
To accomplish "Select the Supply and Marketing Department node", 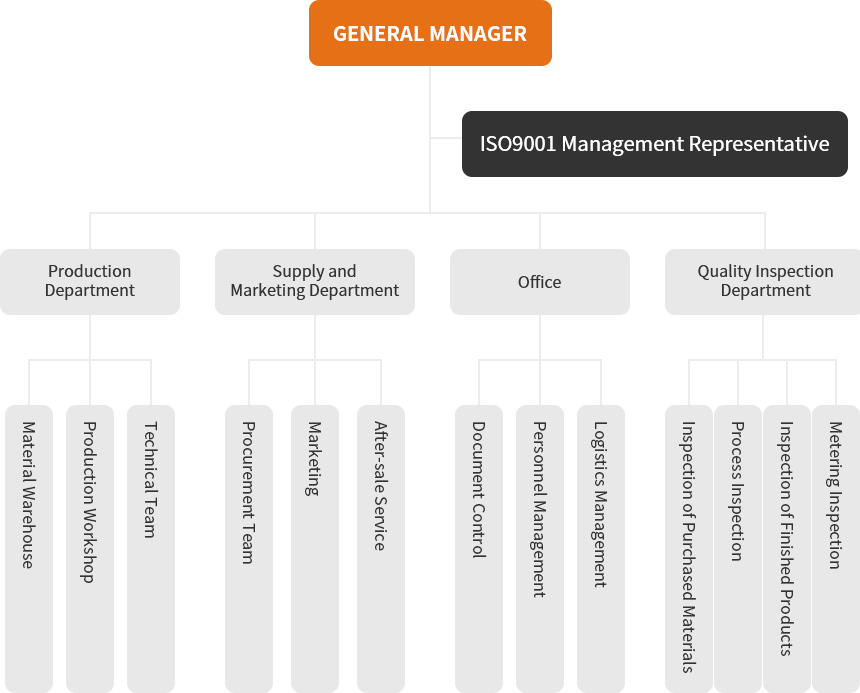I will tap(315, 282).
